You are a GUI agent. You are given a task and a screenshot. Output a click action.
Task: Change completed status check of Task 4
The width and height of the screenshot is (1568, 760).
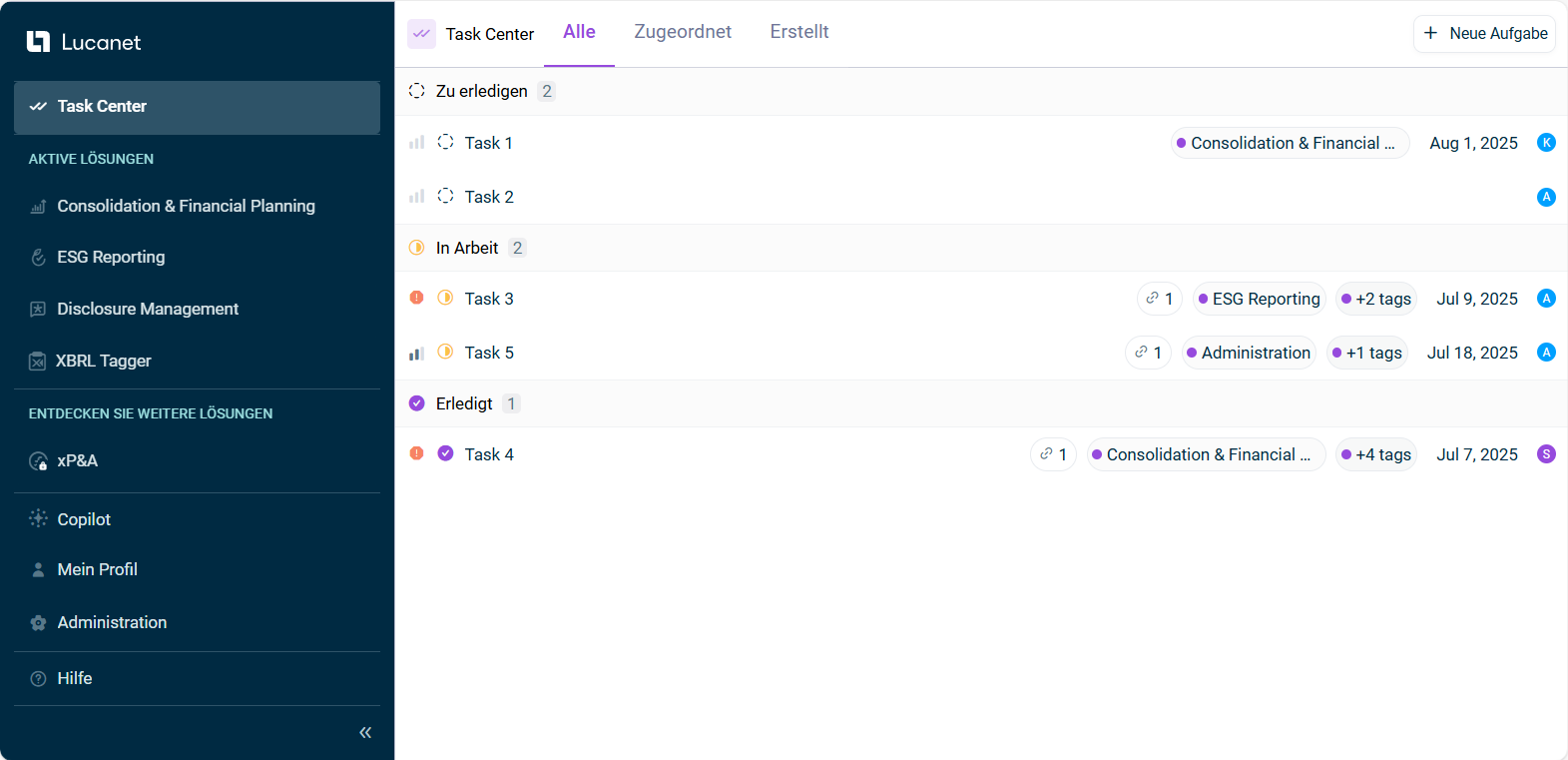pyautogui.click(x=446, y=453)
